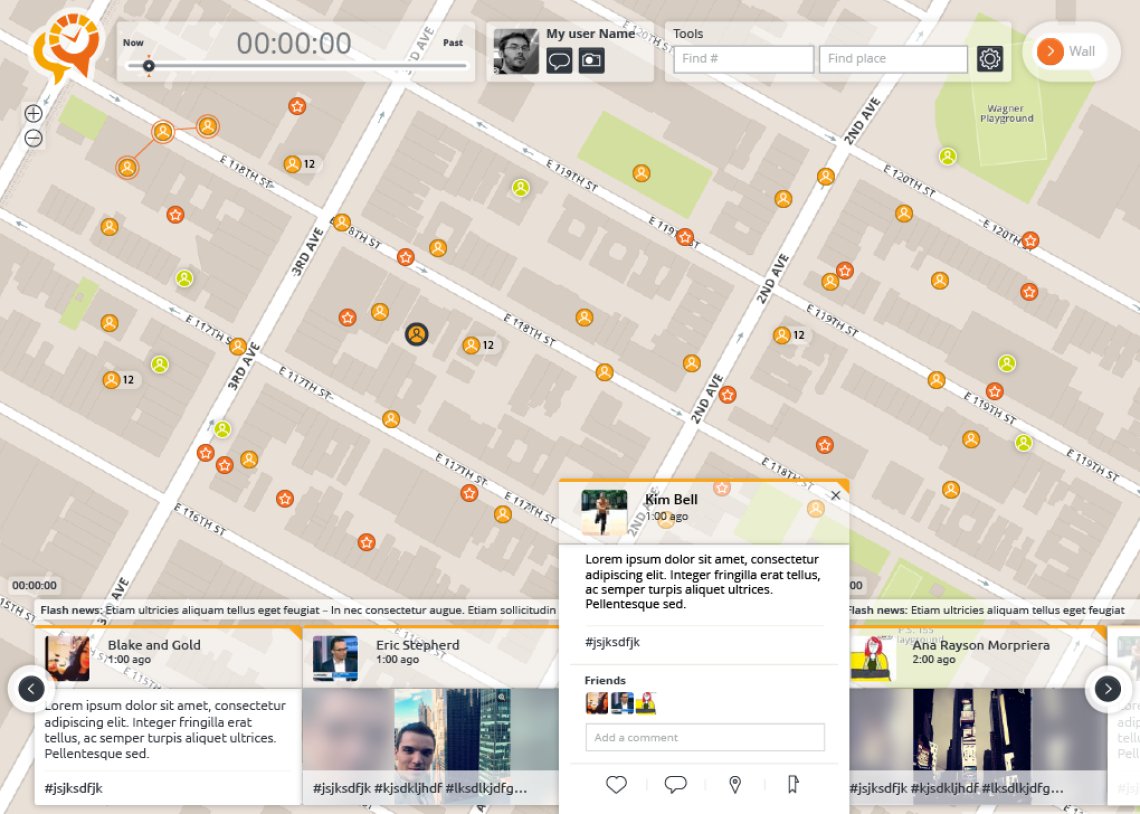
Task: Select the middle marker of the linked three-marker chain
Action: (x=163, y=132)
